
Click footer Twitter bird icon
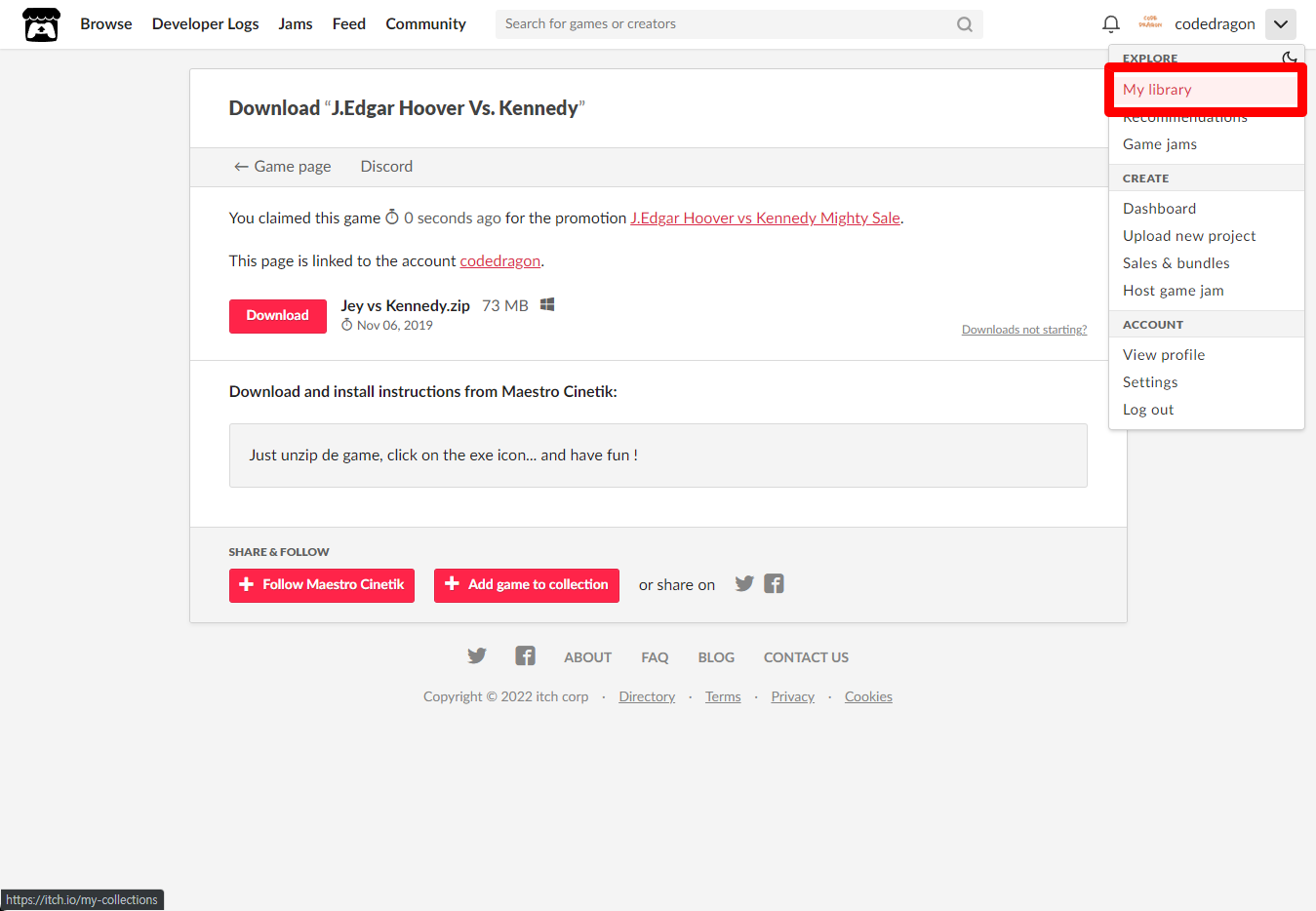tap(477, 655)
